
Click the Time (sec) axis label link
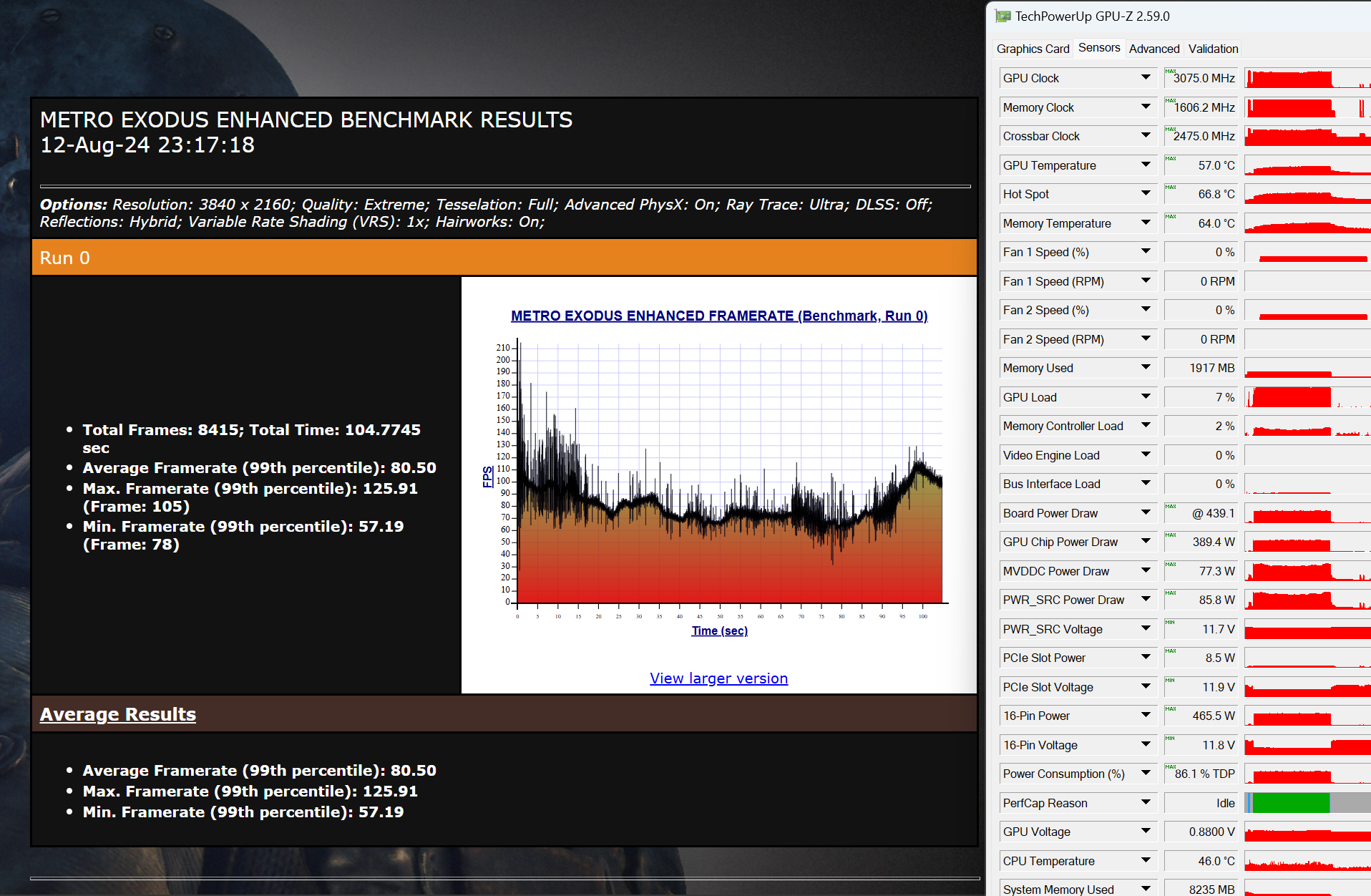(719, 630)
